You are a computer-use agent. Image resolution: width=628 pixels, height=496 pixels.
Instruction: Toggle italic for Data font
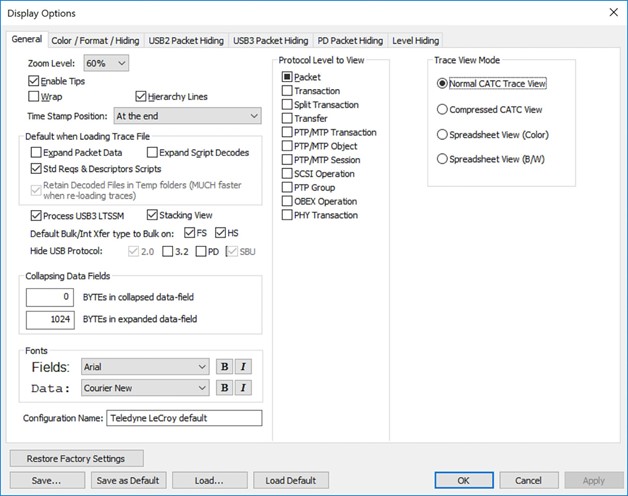click(x=243, y=387)
